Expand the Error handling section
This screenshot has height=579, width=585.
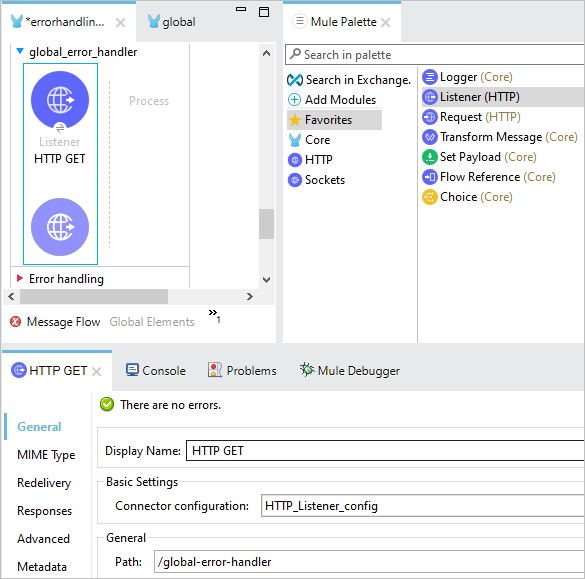tap(20, 278)
